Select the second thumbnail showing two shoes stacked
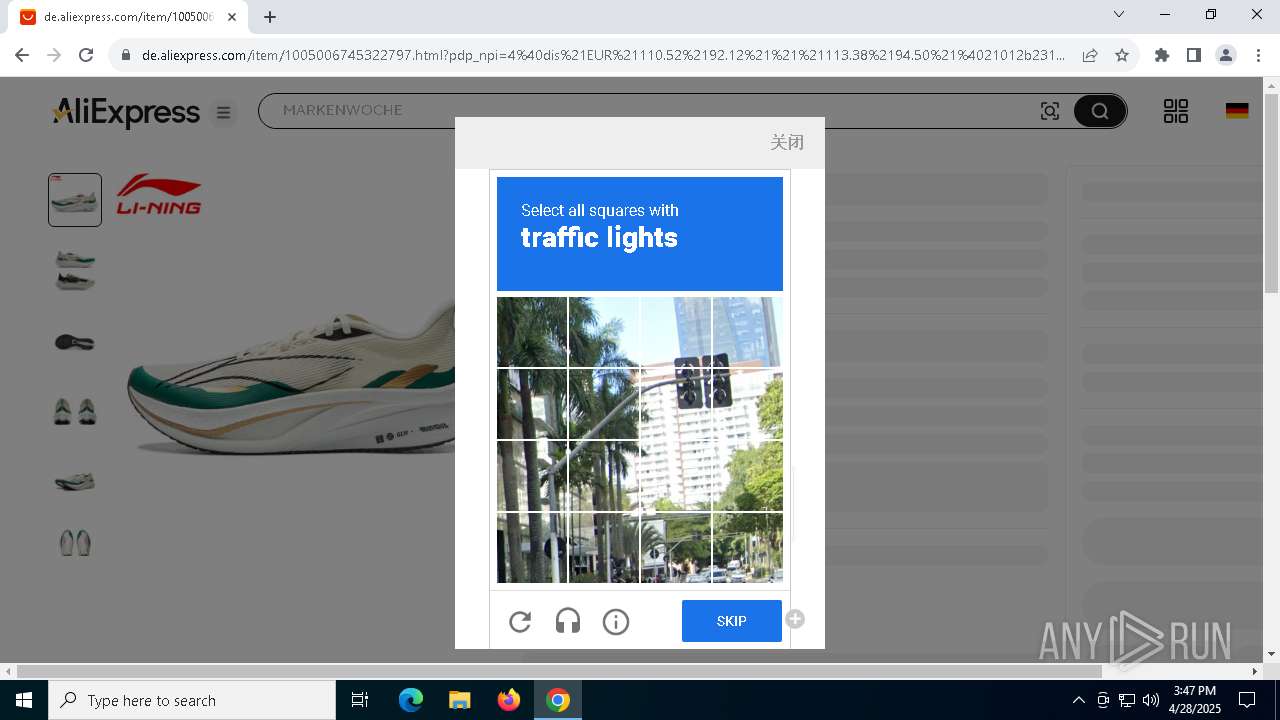 click(x=75, y=270)
